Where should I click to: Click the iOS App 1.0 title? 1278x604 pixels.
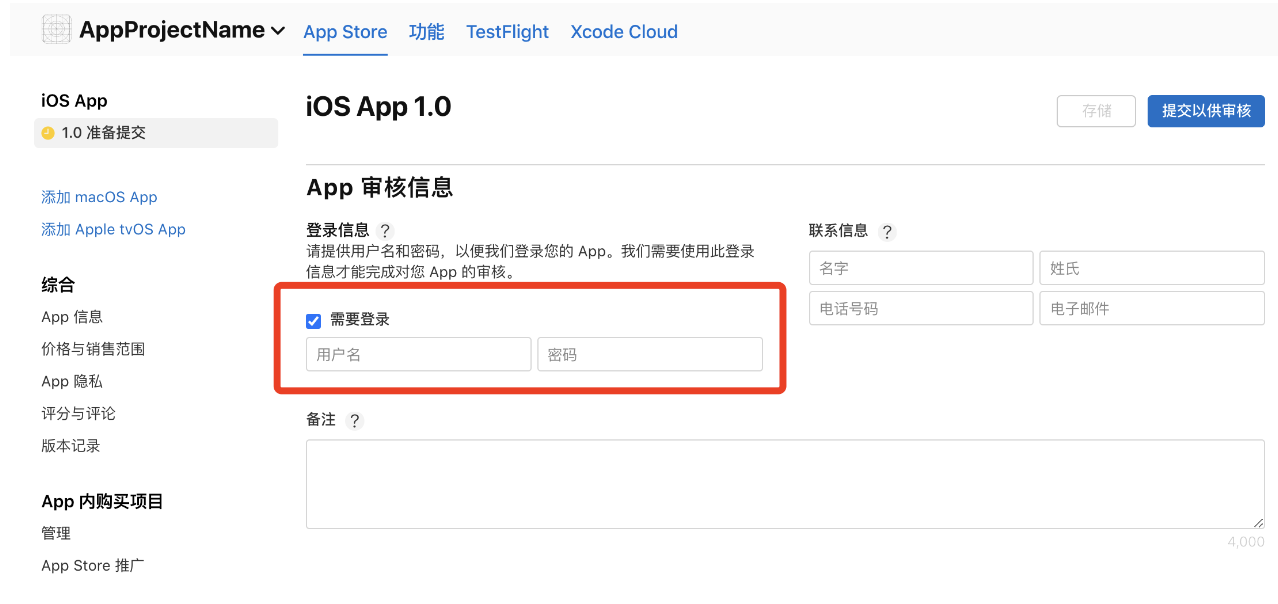(378, 106)
